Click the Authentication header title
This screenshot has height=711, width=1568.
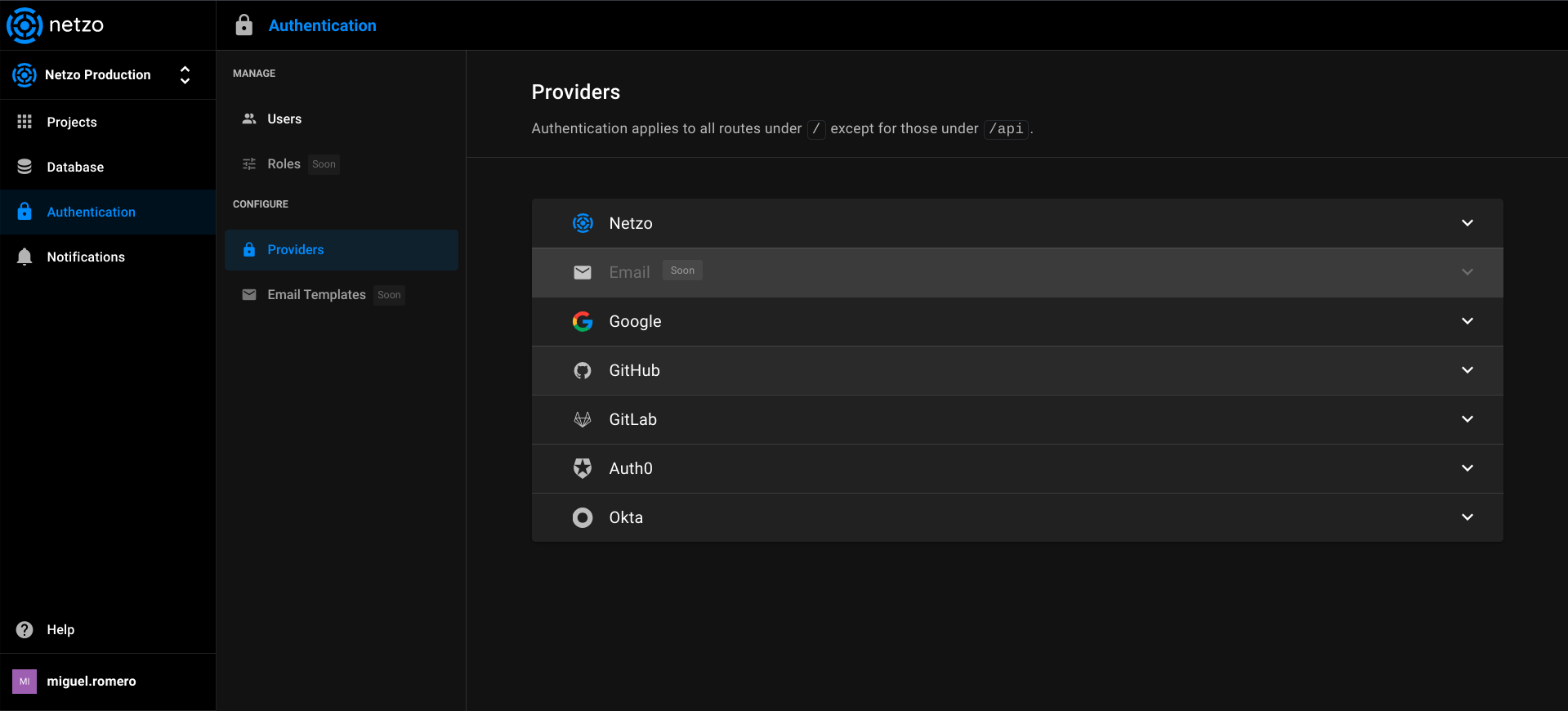[x=323, y=25]
